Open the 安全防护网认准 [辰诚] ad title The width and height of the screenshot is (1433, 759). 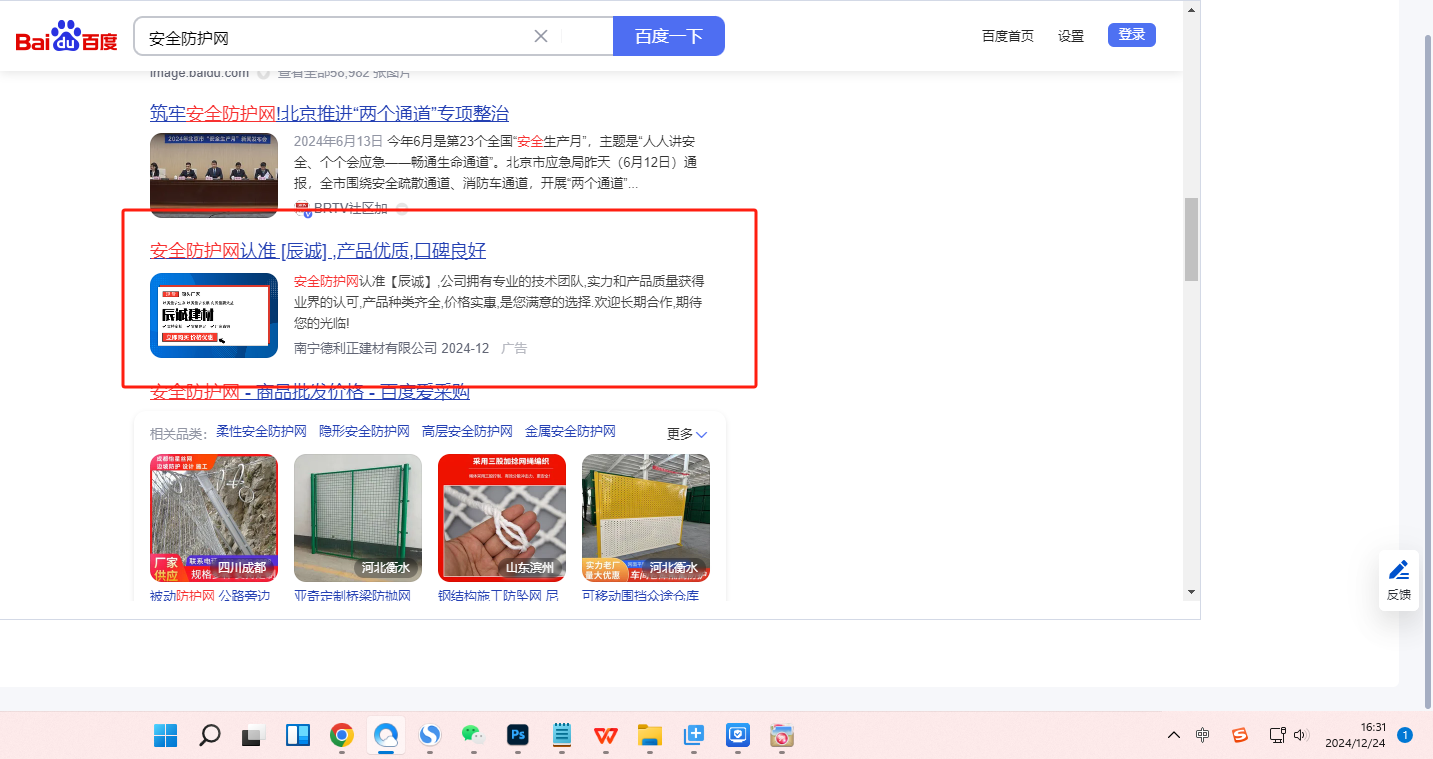pyautogui.click(x=318, y=250)
